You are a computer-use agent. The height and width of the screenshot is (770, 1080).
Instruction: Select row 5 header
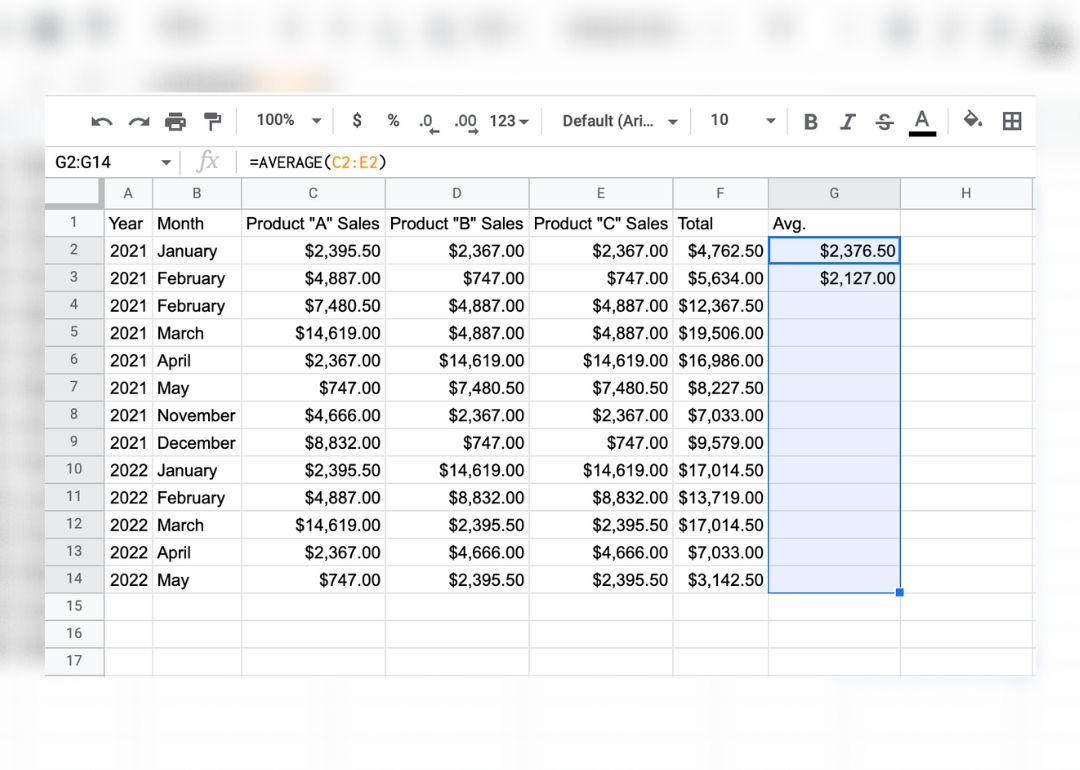(x=74, y=333)
